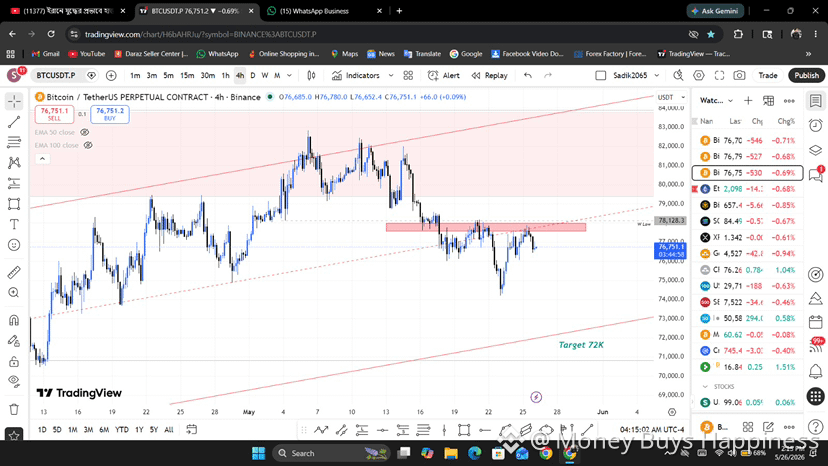
Task: Open the notifications bell panel
Action: [x=816, y=371]
